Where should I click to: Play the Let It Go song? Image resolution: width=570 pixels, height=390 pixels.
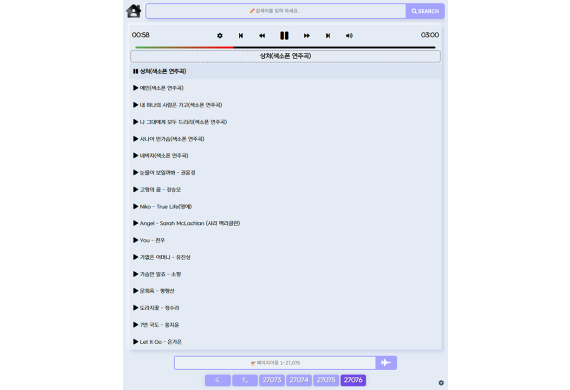pos(285,342)
